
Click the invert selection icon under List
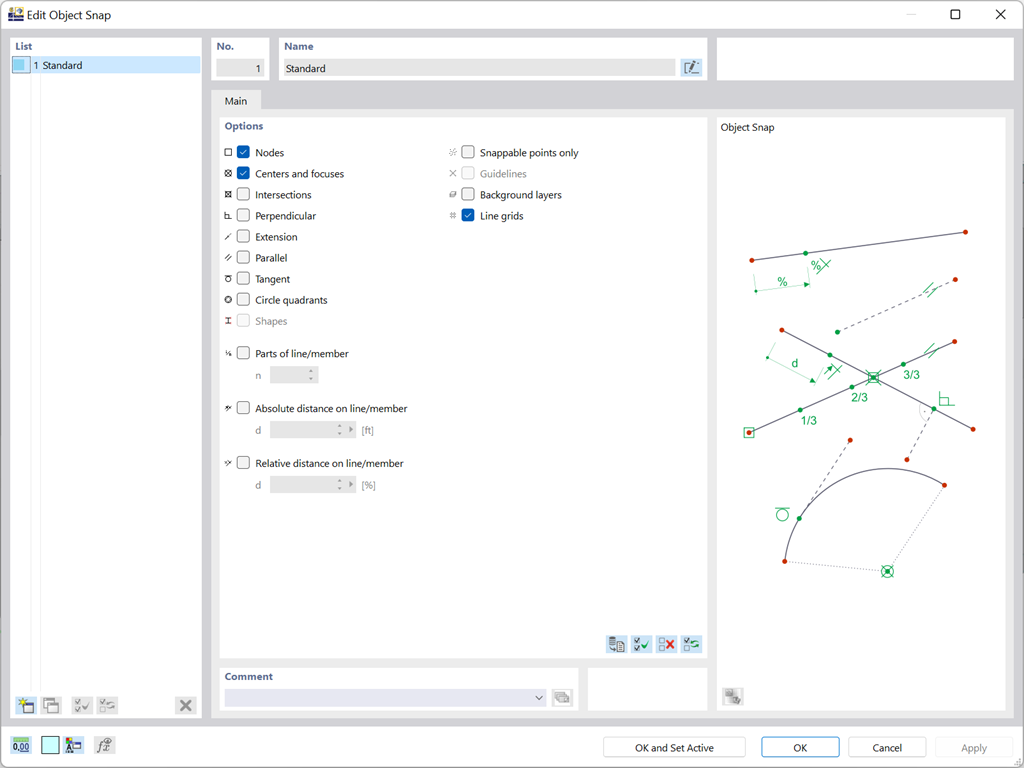107,705
